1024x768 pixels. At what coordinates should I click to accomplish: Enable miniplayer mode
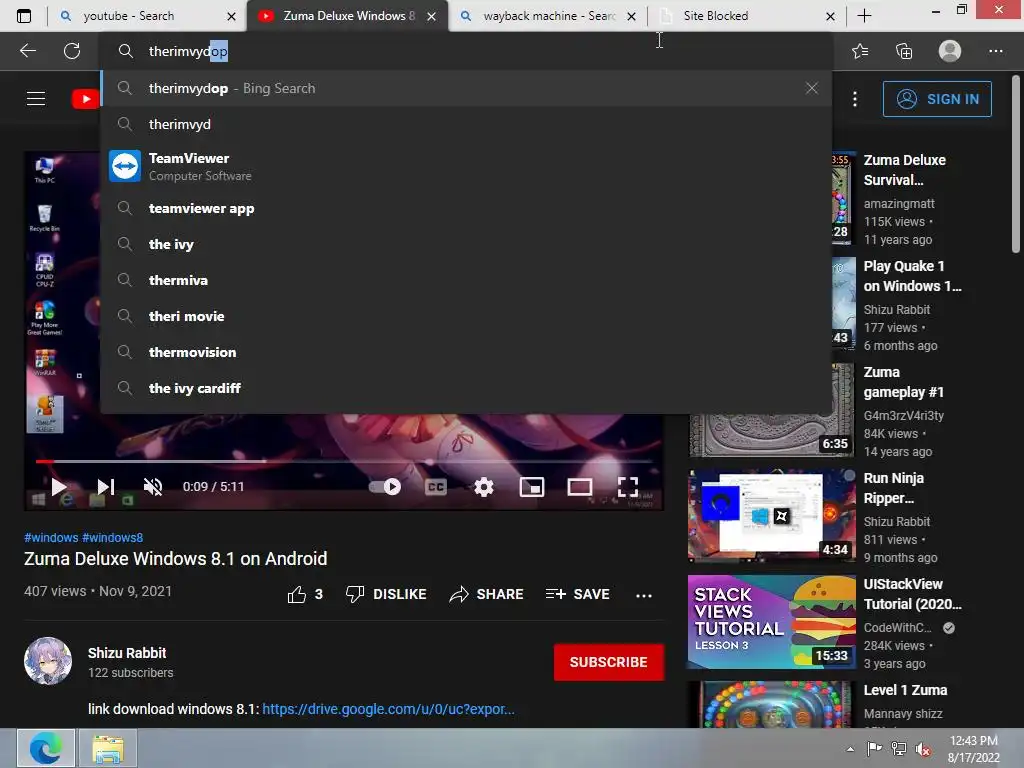click(532, 487)
